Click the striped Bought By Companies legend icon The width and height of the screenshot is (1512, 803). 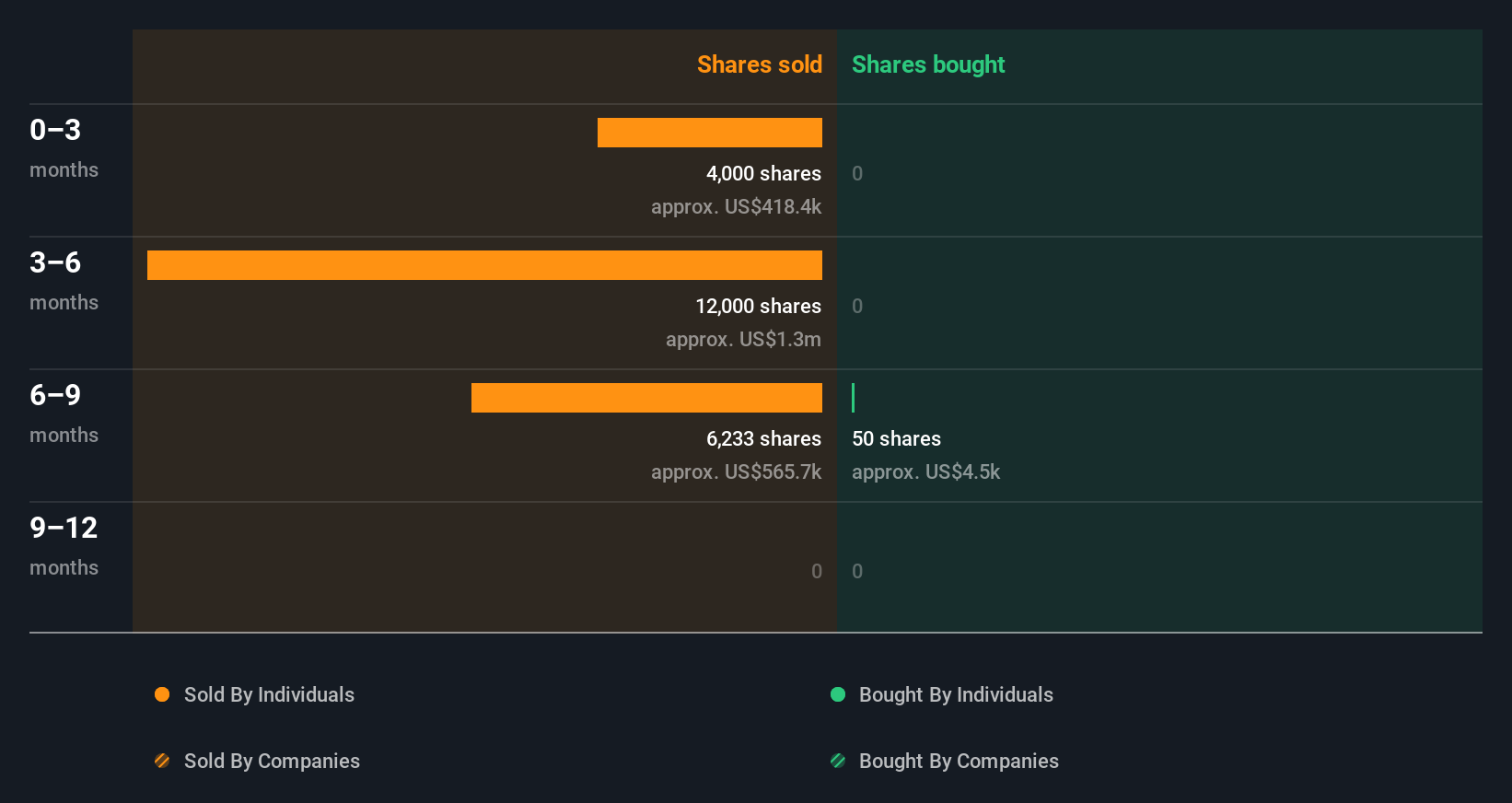point(838,761)
